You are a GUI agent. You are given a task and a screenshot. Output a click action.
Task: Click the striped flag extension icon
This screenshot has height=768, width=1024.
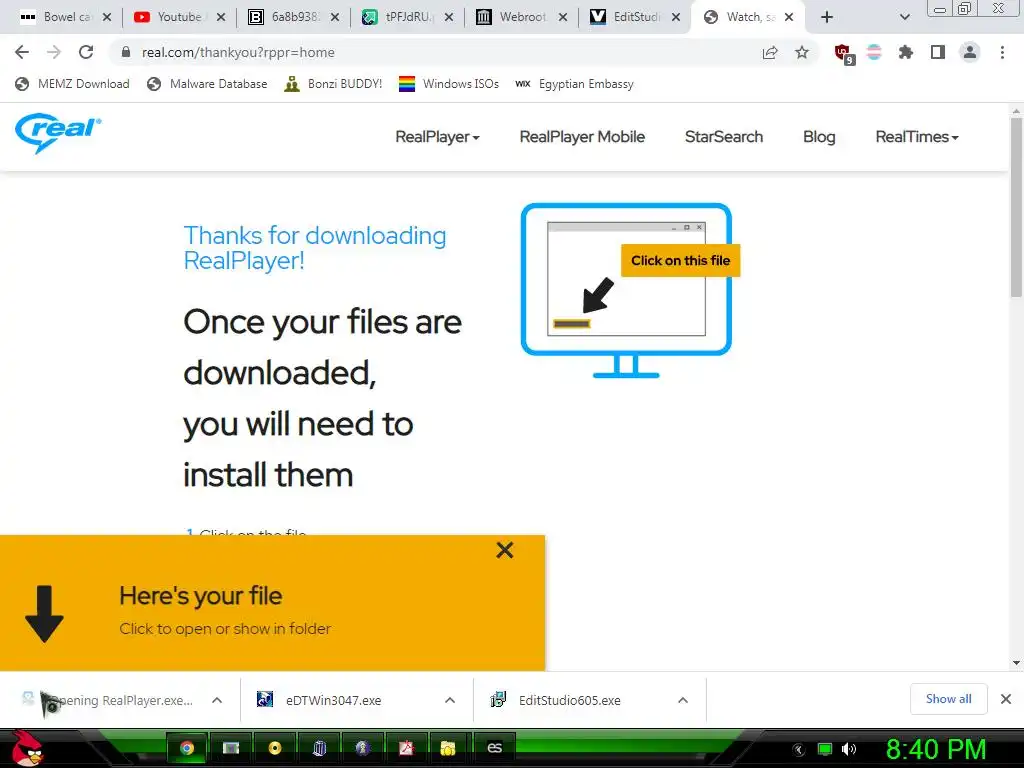(x=874, y=52)
